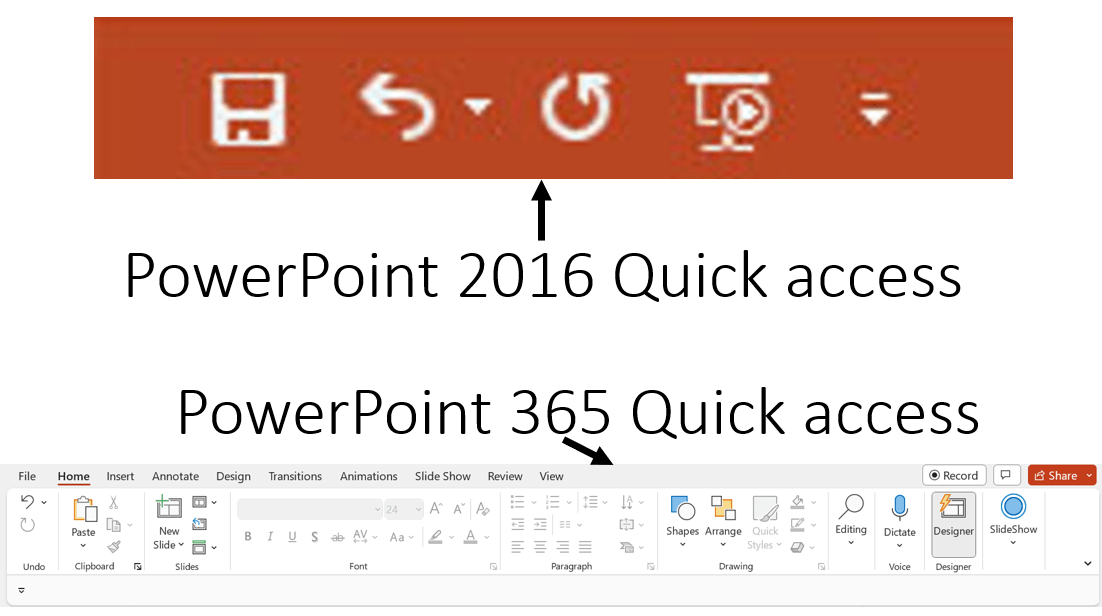Viewport: 1102px width, 616px height.
Task: Toggle Underline formatting
Action: (292, 537)
